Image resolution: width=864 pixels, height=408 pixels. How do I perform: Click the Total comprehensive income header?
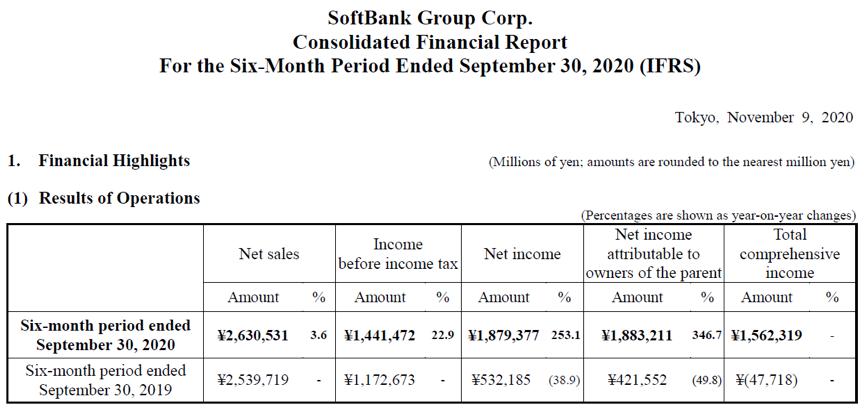pos(788,254)
